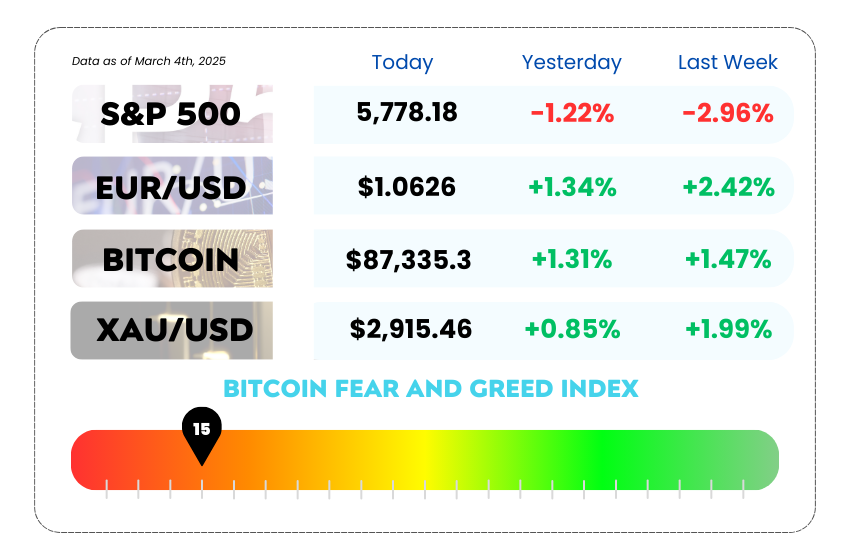Screen dimensions: 850x560
Task: Select the Last Week column header
Action: (727, 62)
